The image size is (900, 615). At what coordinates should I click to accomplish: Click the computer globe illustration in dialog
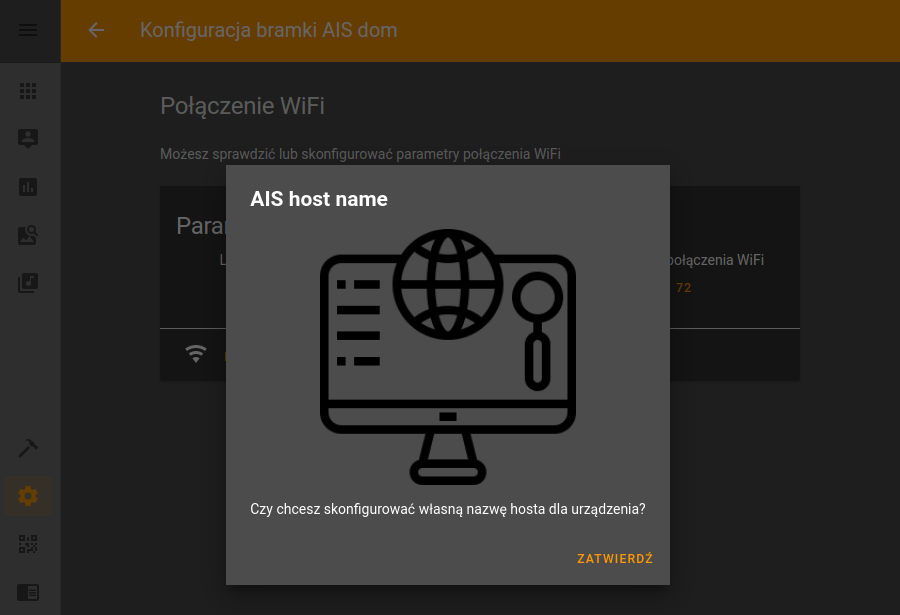coord(448,357)
